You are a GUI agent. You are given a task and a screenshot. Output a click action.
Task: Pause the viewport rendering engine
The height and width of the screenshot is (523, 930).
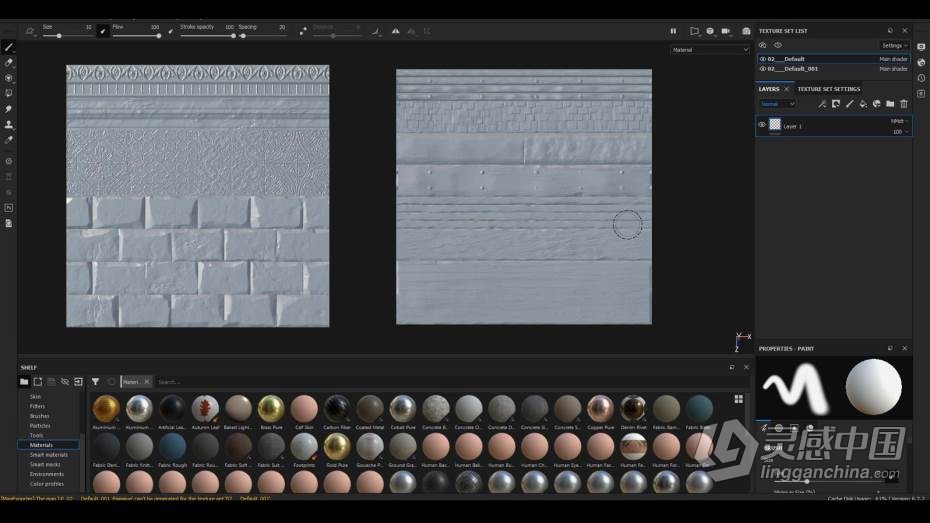[673, 31]
